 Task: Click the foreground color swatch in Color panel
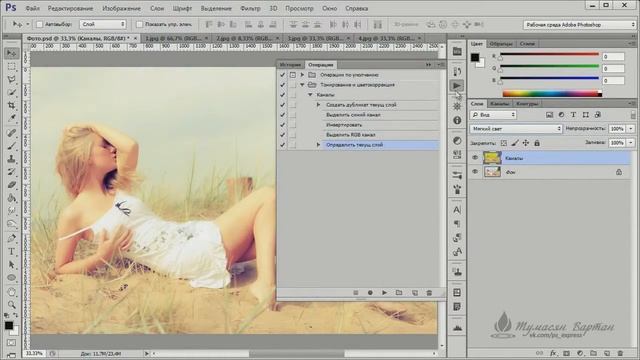pos(475,57)
